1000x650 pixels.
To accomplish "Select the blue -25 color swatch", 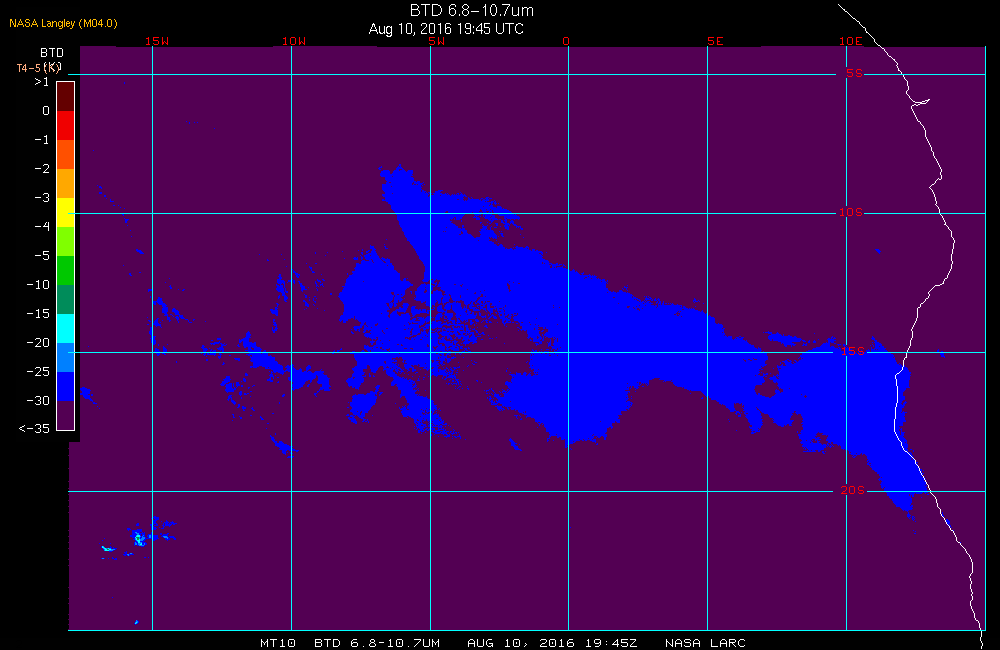I will (x=66, y=387).
